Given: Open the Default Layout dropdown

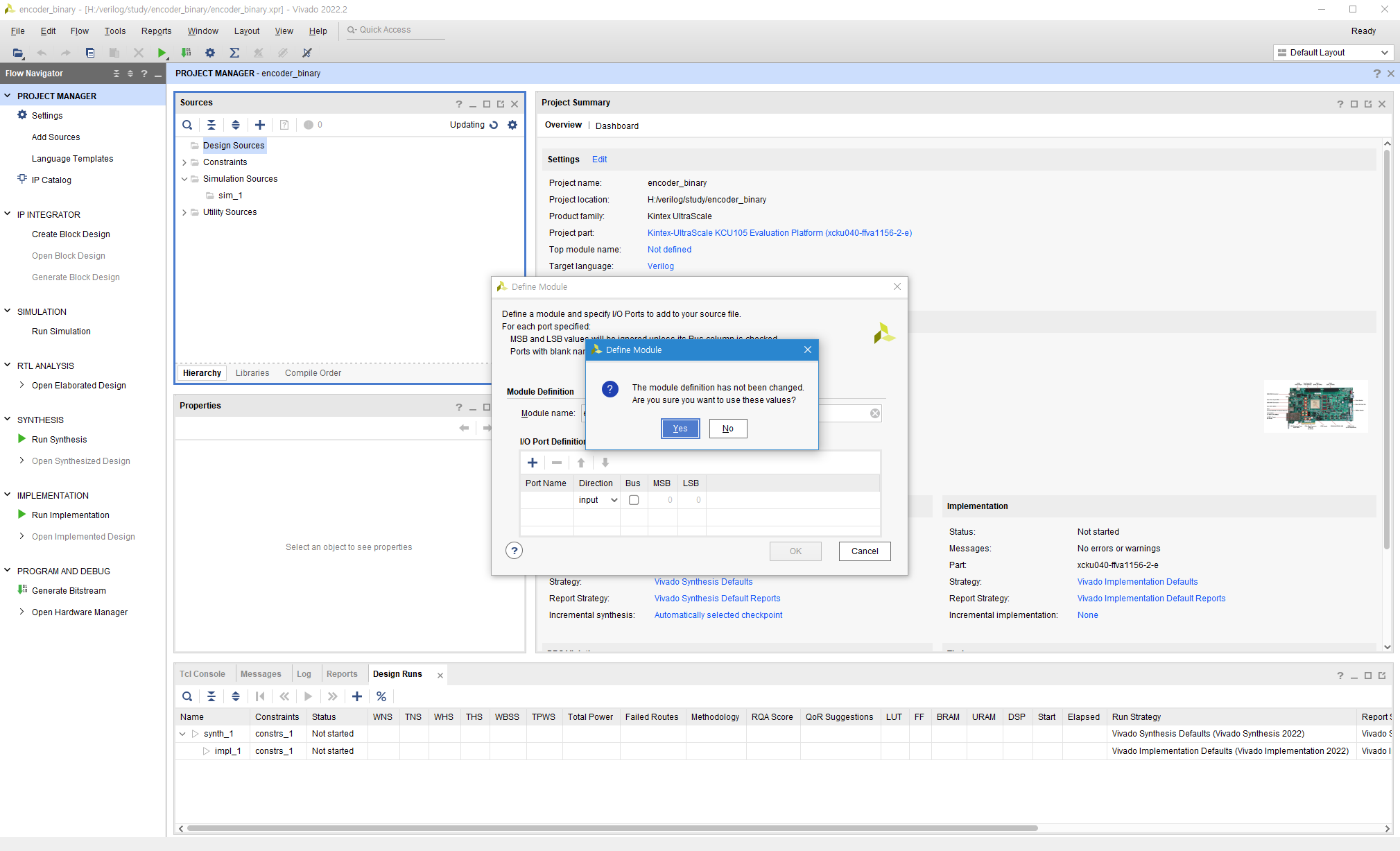Looking at the screenshot, I should click(x=1333, y=53).
